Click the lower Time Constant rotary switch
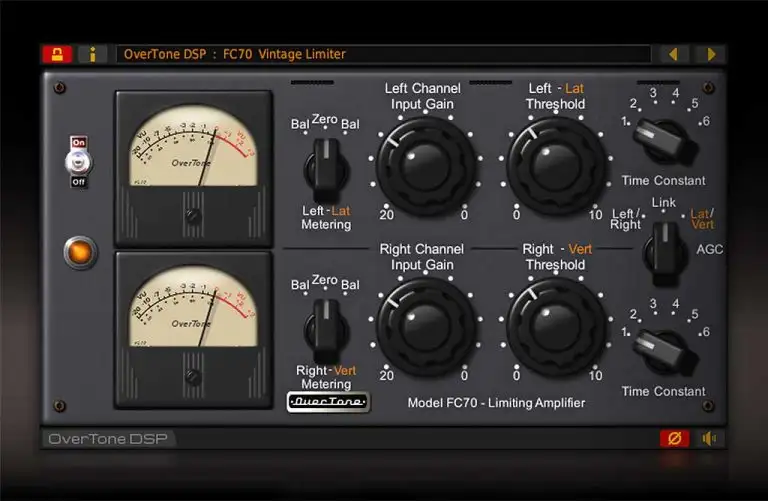This screenshot has height=501, width=768. point(665,352)
